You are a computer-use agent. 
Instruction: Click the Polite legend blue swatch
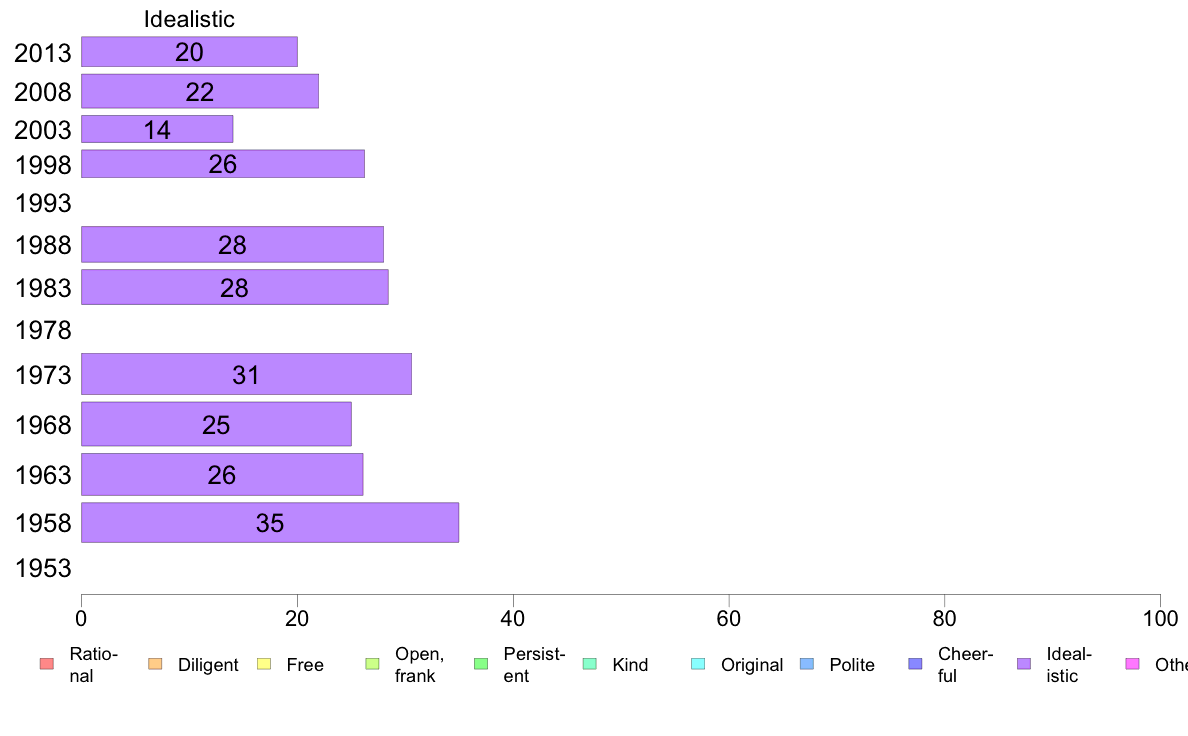(x=807, y=664)
